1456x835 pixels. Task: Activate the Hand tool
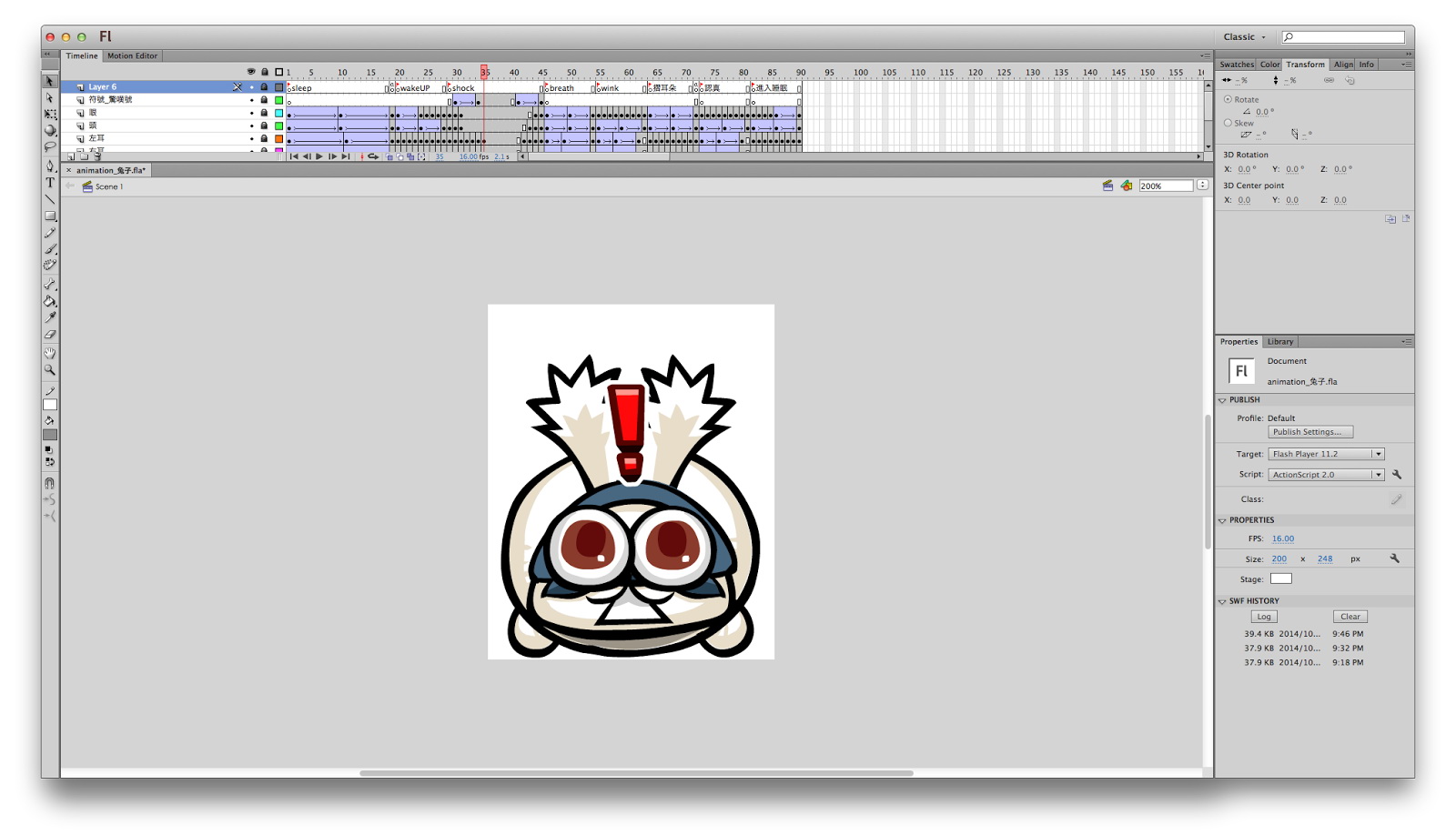point(50,353)
